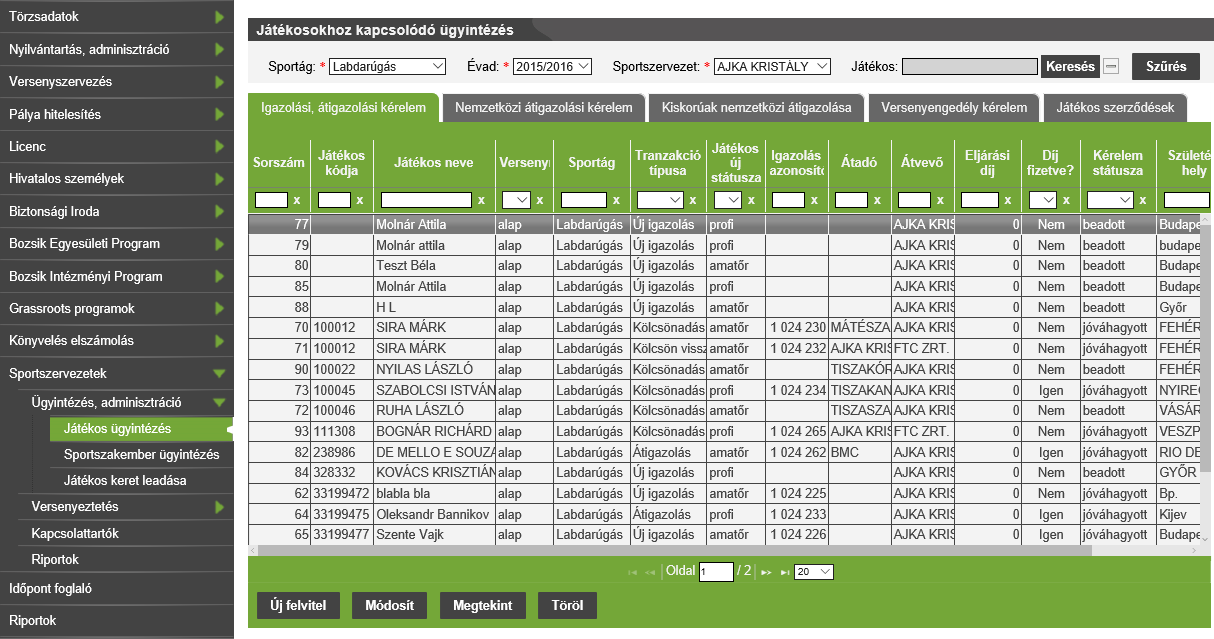
Task: Open the Évad dropdown showing 2015/2016
Action: coord(552,67)
